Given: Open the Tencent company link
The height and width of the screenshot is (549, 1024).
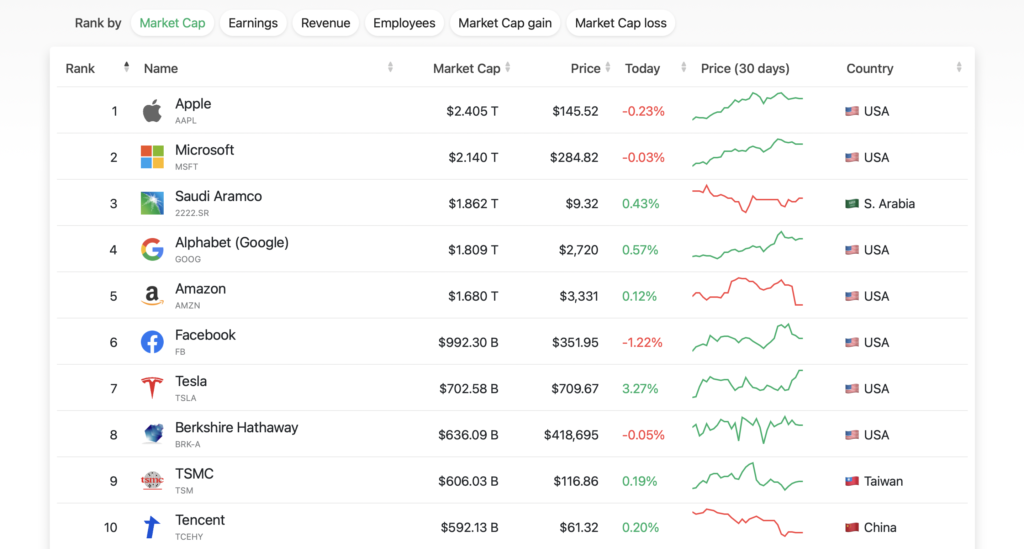Looking at the screenshot, I should (200, 520).
